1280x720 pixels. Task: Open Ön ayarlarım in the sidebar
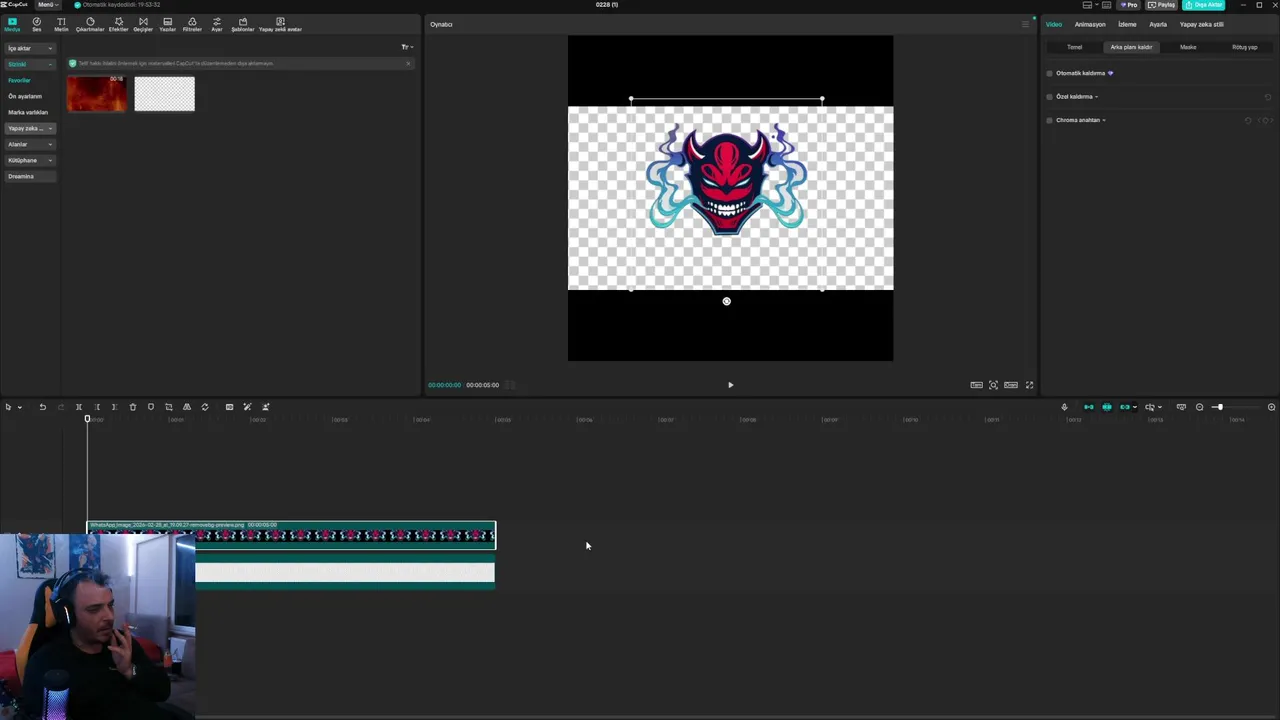pos(25,96)
